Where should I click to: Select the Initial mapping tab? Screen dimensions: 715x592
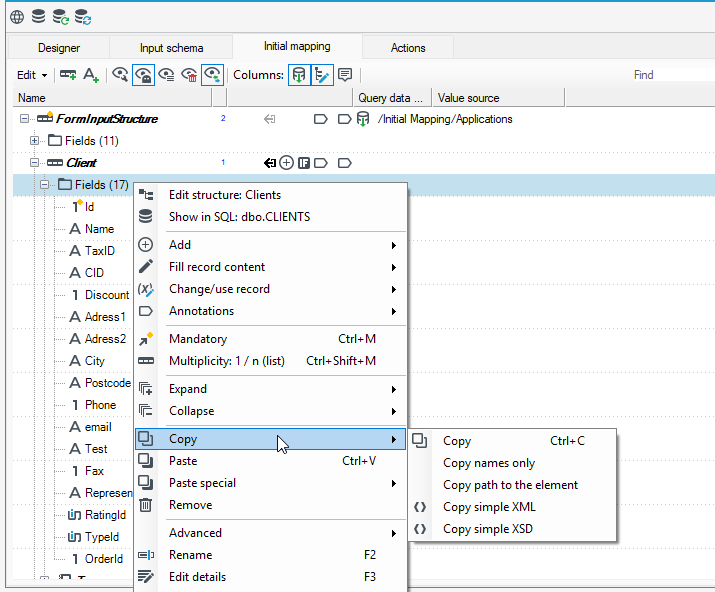click(297, 46)
